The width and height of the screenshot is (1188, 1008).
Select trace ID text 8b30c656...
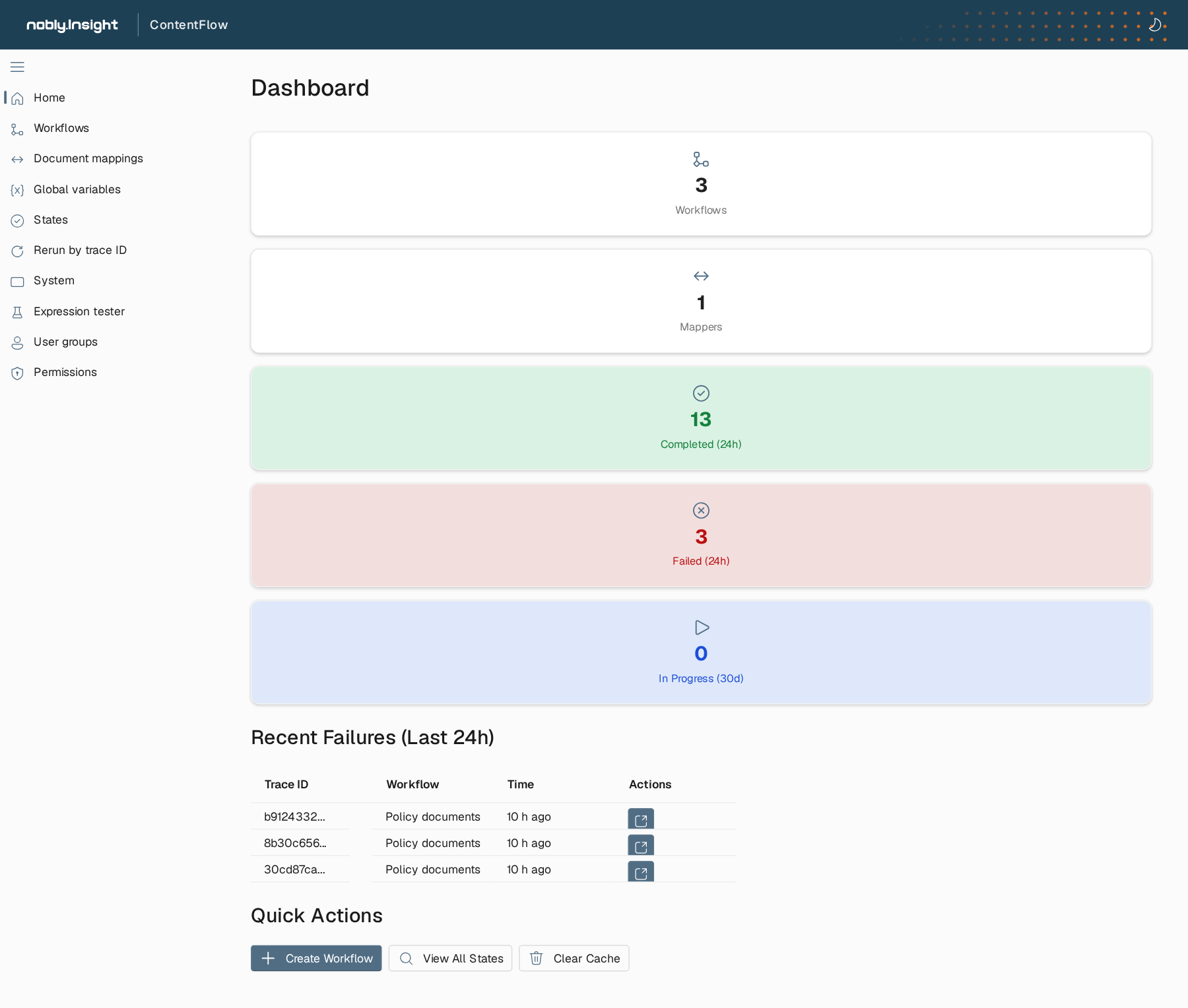click(295, 843)
